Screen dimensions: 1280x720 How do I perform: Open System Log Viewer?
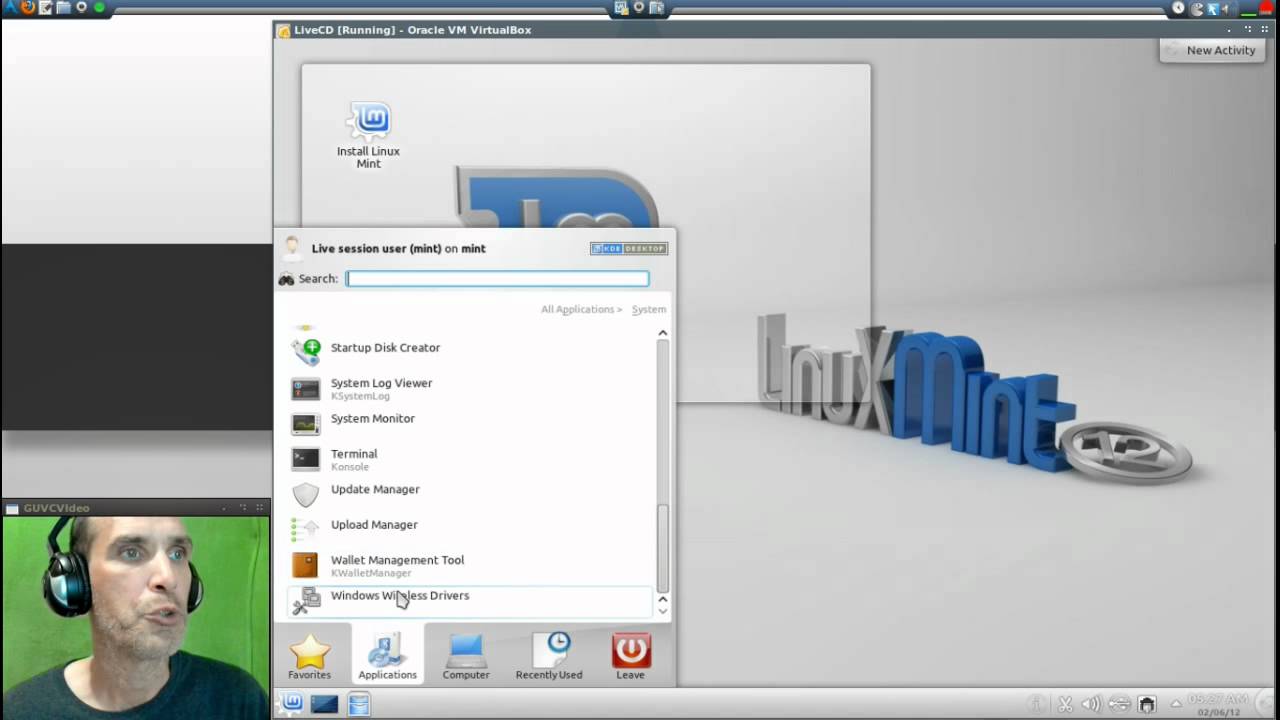(470, 388)
